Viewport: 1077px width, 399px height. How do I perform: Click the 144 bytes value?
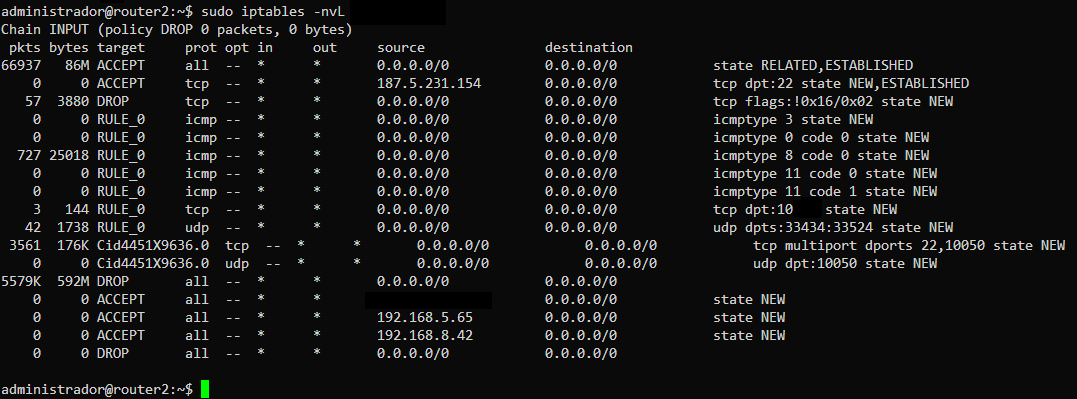[77, 209]
